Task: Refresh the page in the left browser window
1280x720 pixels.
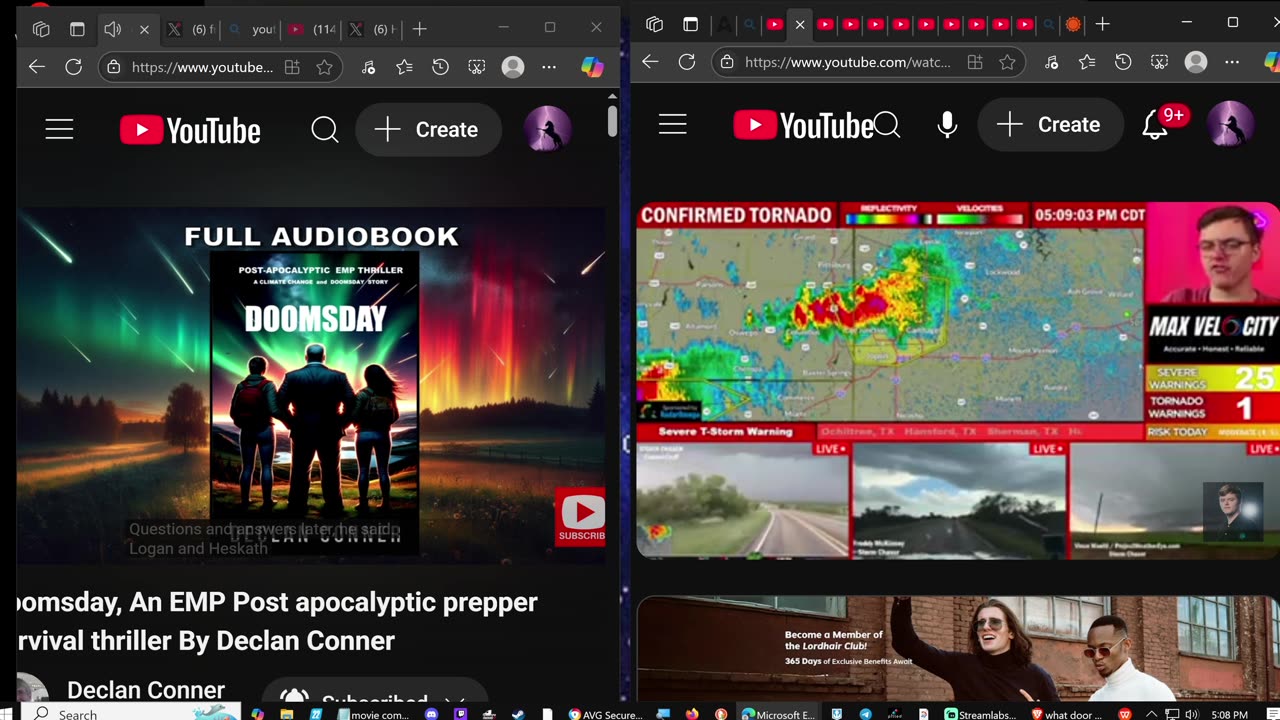Action: click(73, 67)
